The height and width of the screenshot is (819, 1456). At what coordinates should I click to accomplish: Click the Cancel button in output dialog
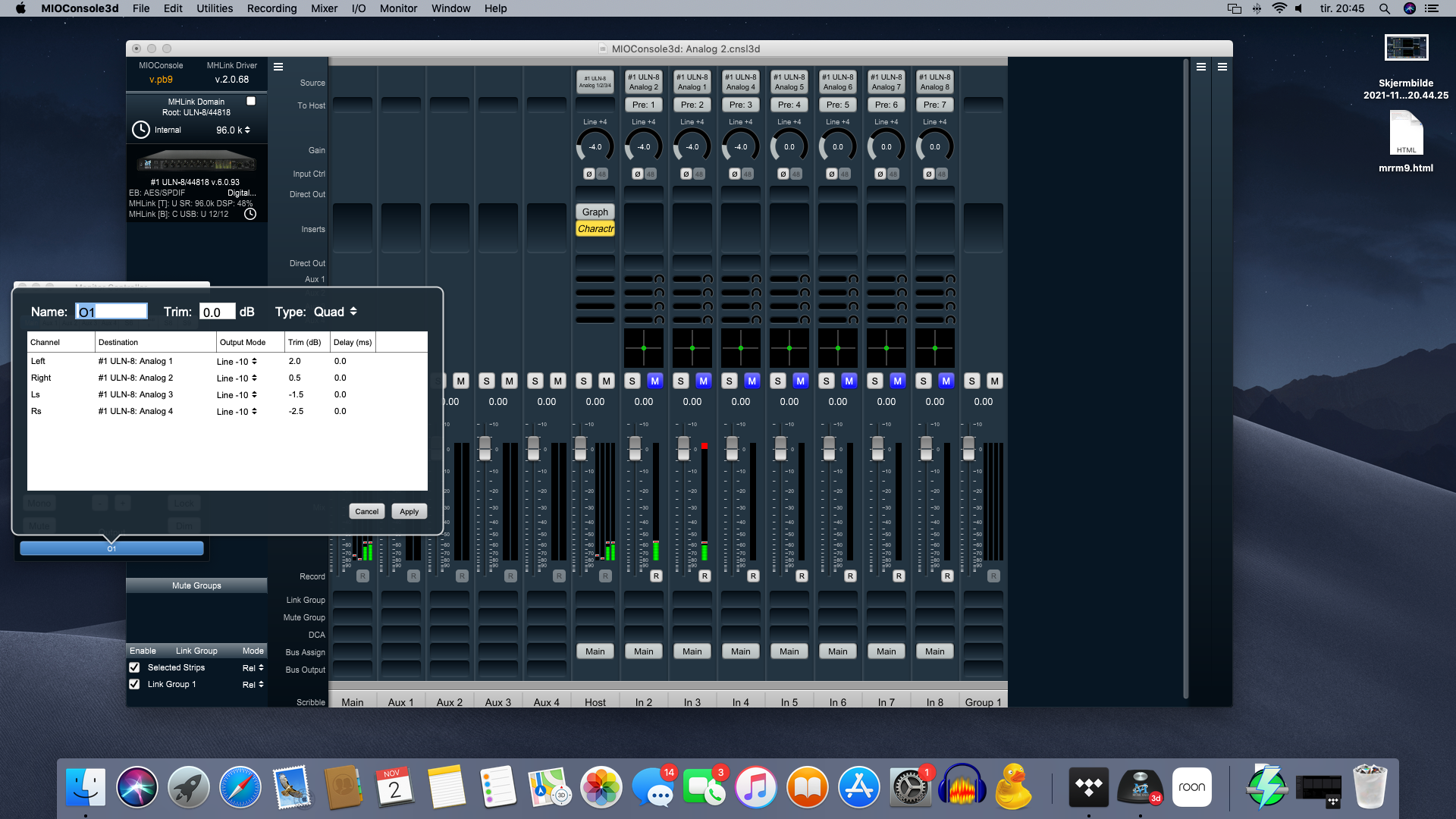[365, 511]
